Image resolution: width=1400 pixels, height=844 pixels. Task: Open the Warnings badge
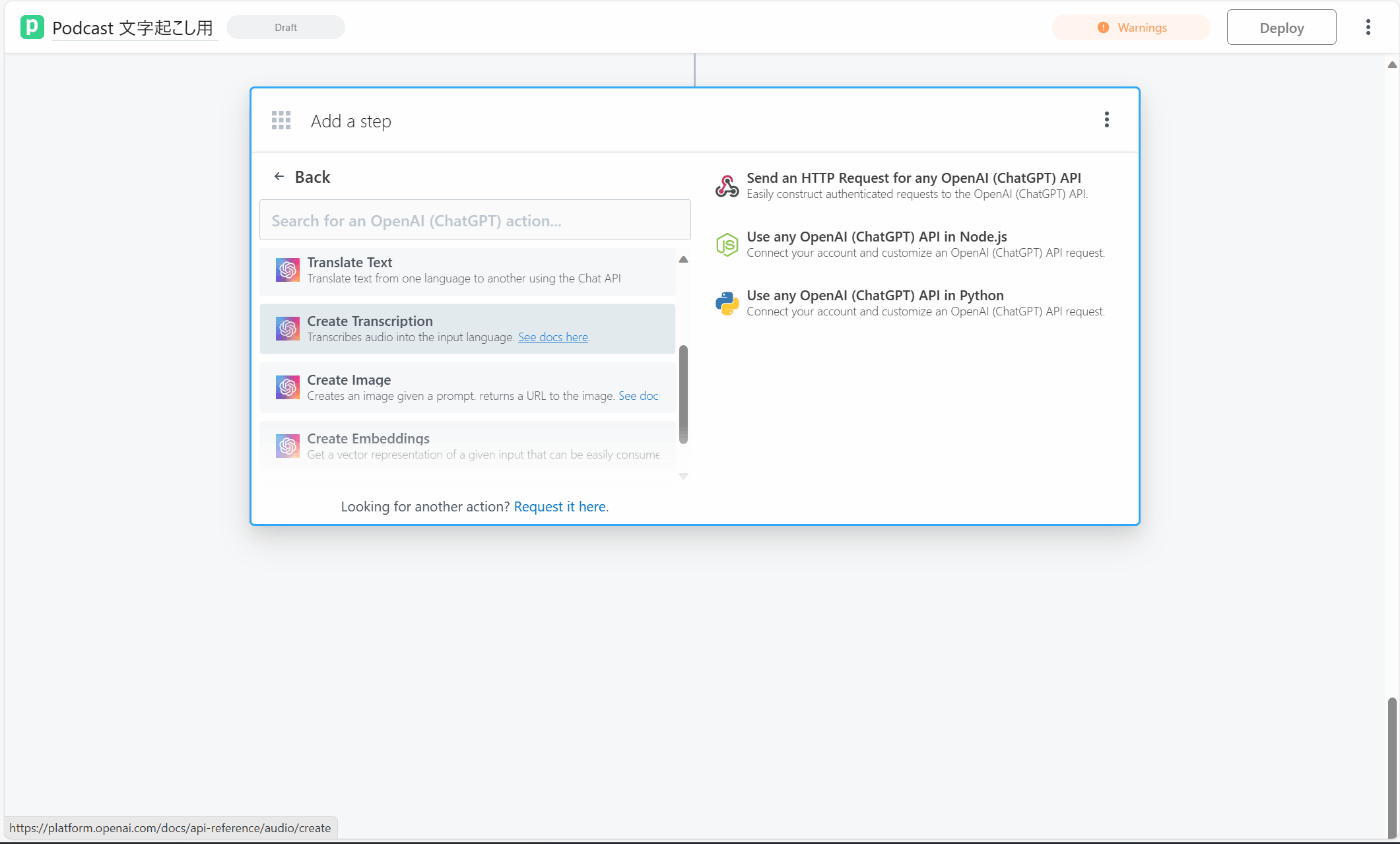pos(1131,28)
